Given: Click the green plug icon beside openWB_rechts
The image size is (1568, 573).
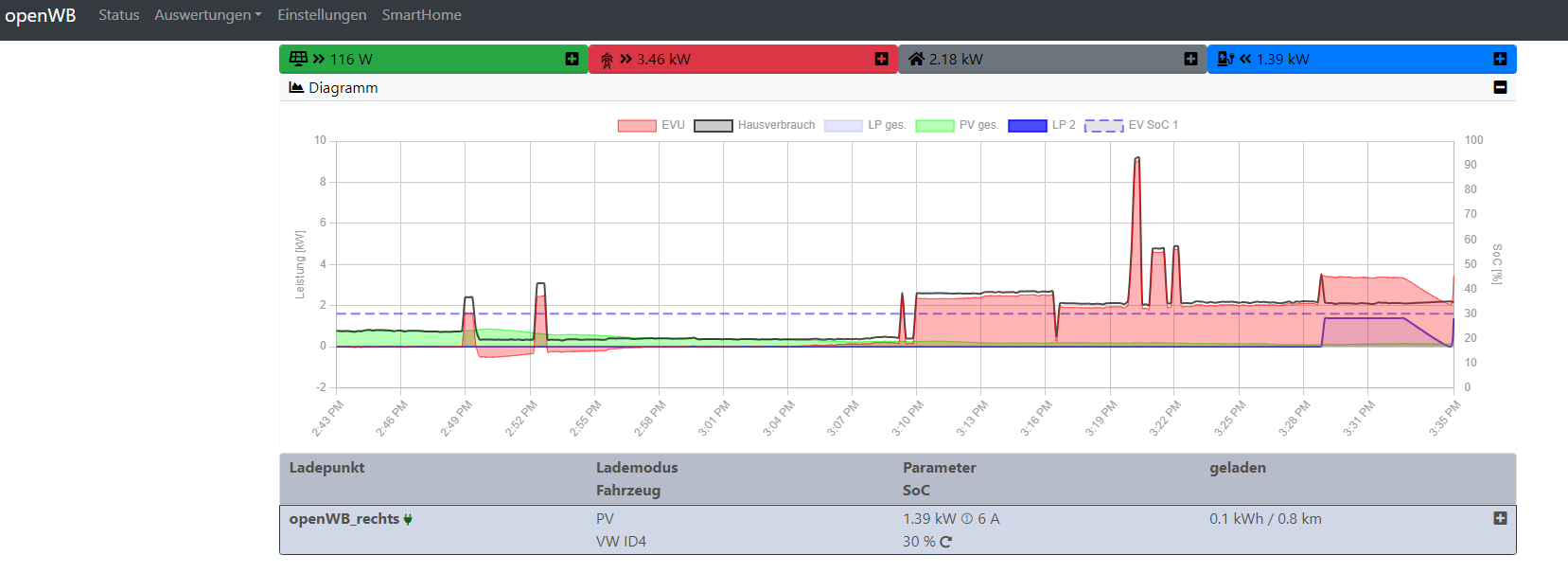Looking at the screenshot, I should pyautogui.click(x=408, y=519).
